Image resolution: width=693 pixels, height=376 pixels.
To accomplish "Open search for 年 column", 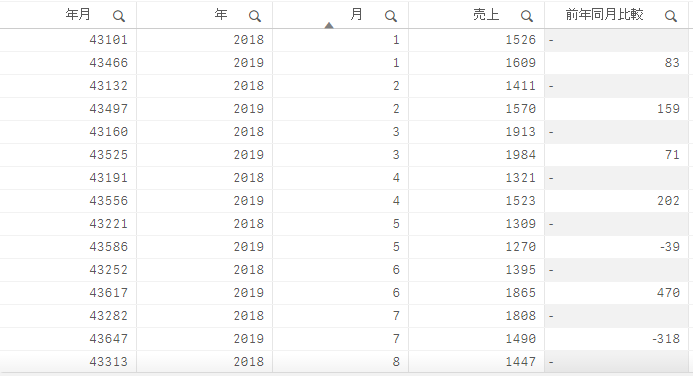I will tap(255, 16).
